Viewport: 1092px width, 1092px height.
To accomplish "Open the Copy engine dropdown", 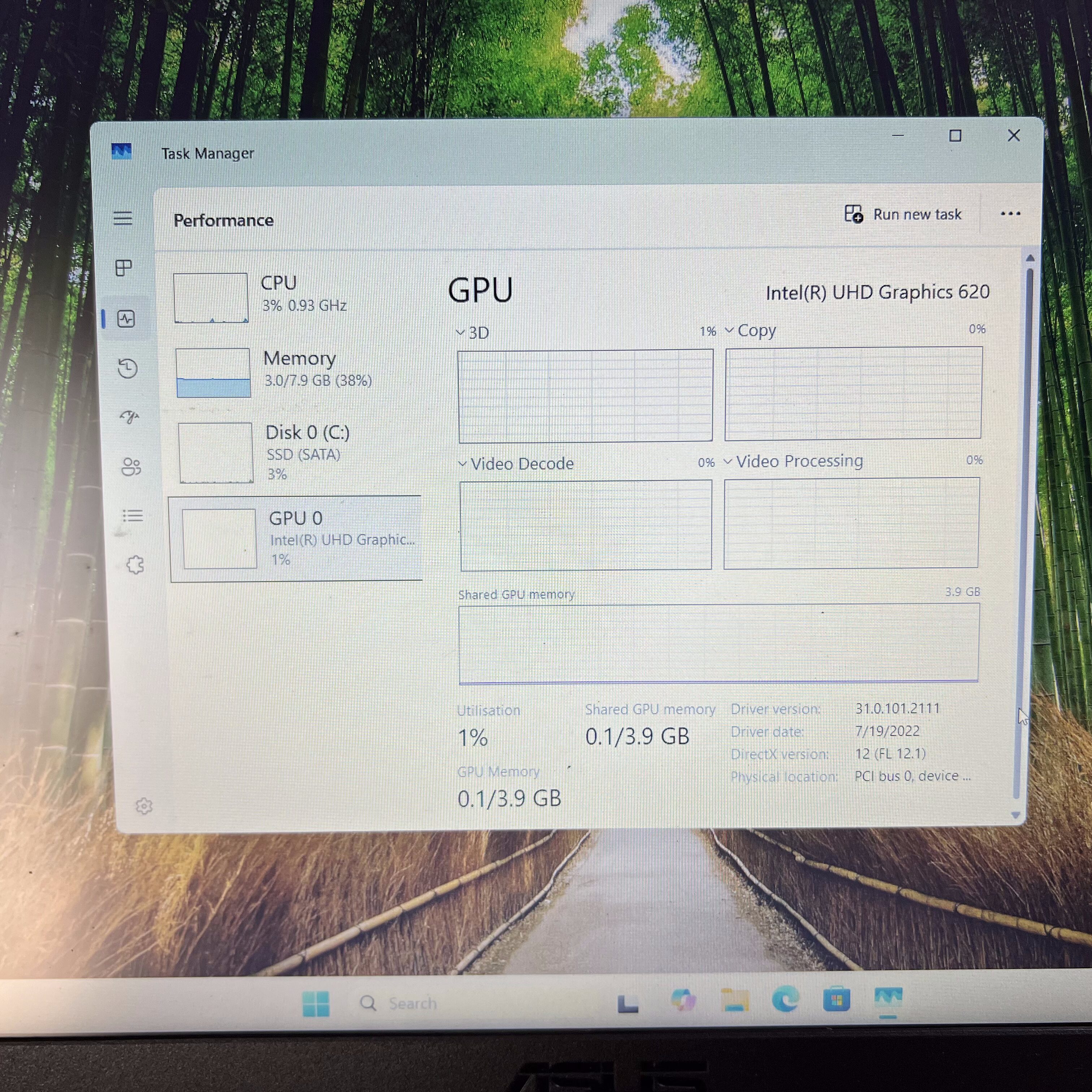I will [x=751, y=330].
